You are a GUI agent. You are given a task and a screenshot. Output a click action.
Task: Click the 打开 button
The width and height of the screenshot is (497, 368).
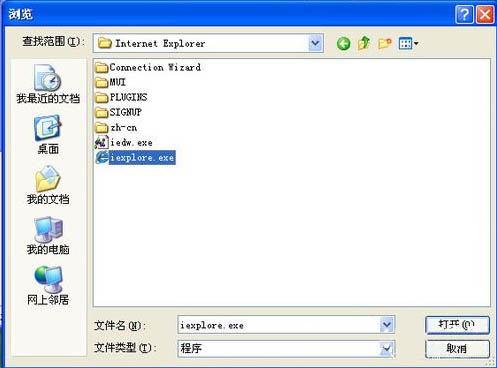[457, 325]
